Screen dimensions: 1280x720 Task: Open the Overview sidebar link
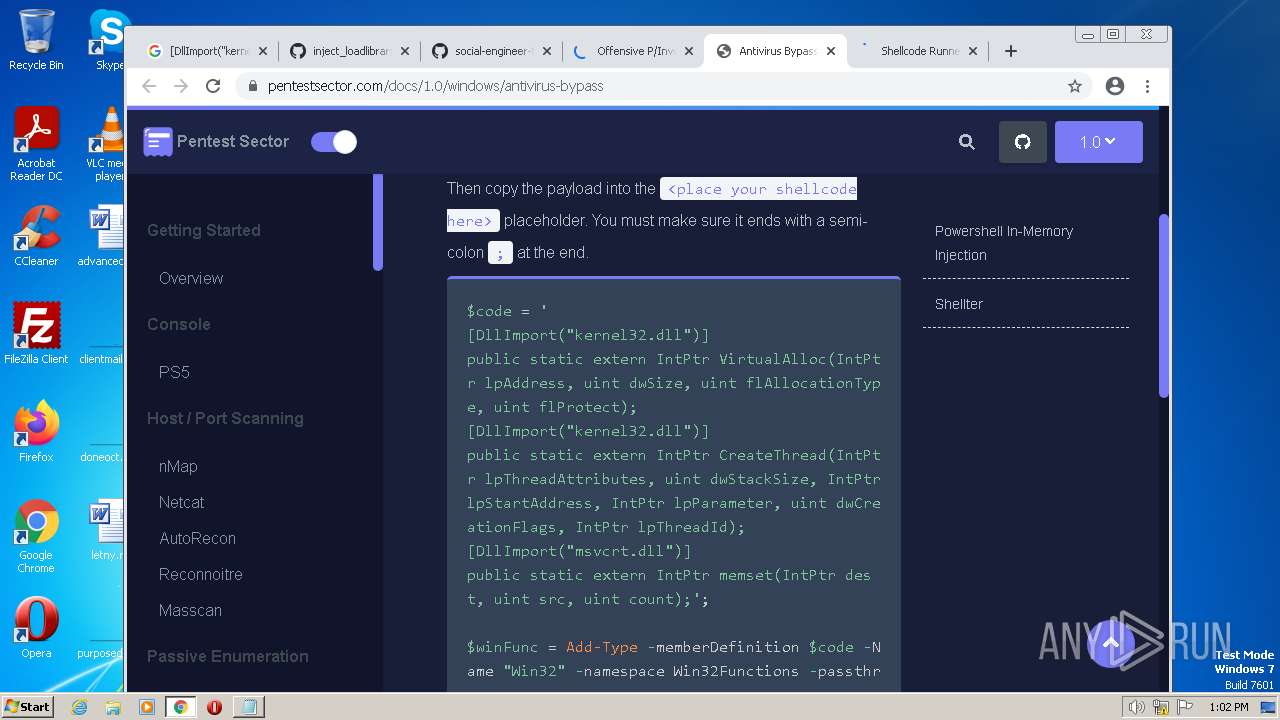click(x=191, y=278)
